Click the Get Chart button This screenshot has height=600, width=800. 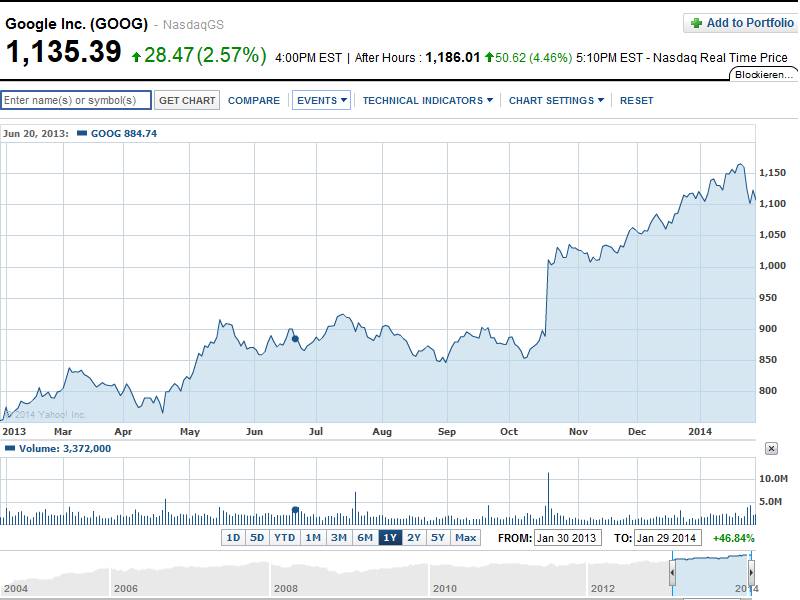click(x=187, y=101)
